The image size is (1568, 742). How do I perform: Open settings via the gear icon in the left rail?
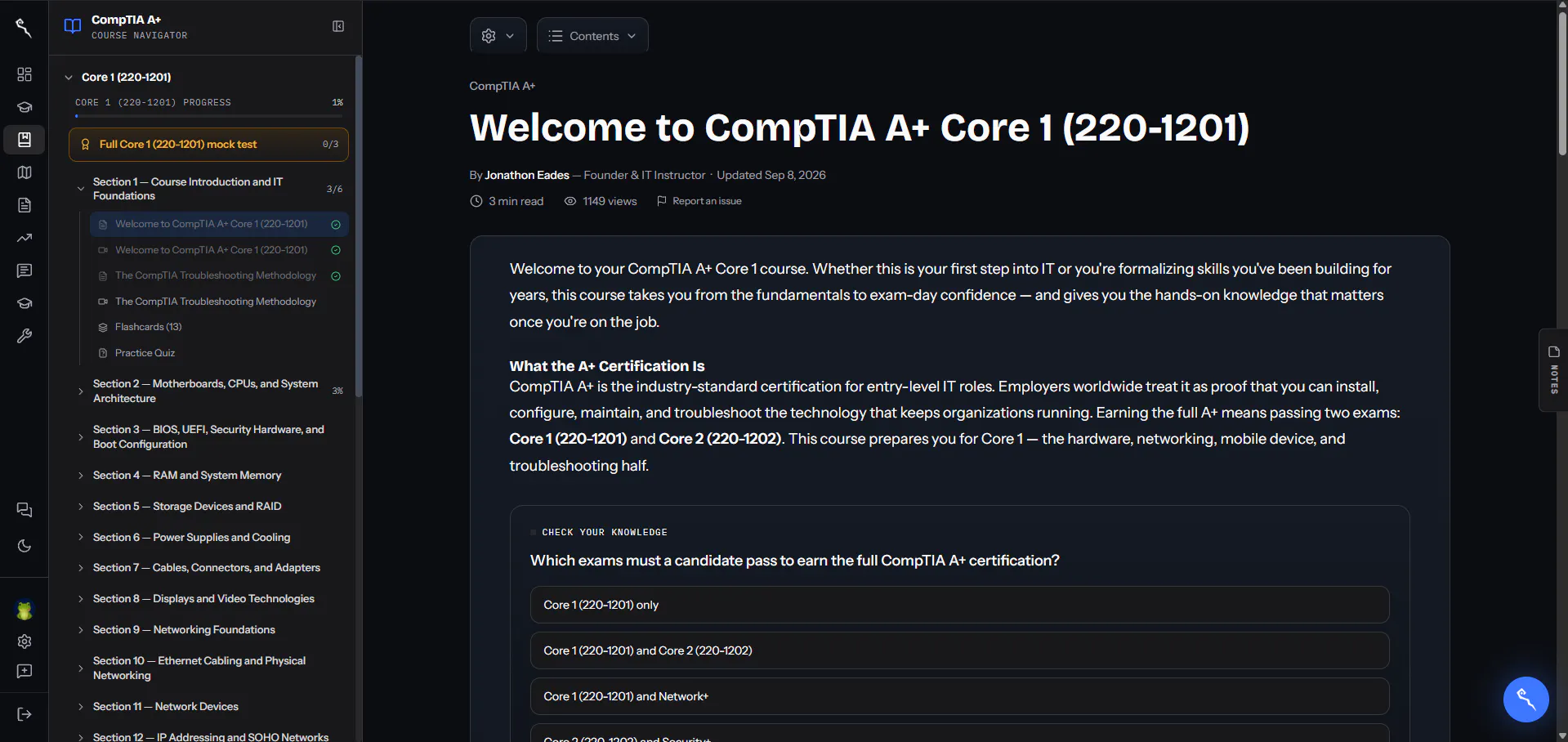click(25, 641)
